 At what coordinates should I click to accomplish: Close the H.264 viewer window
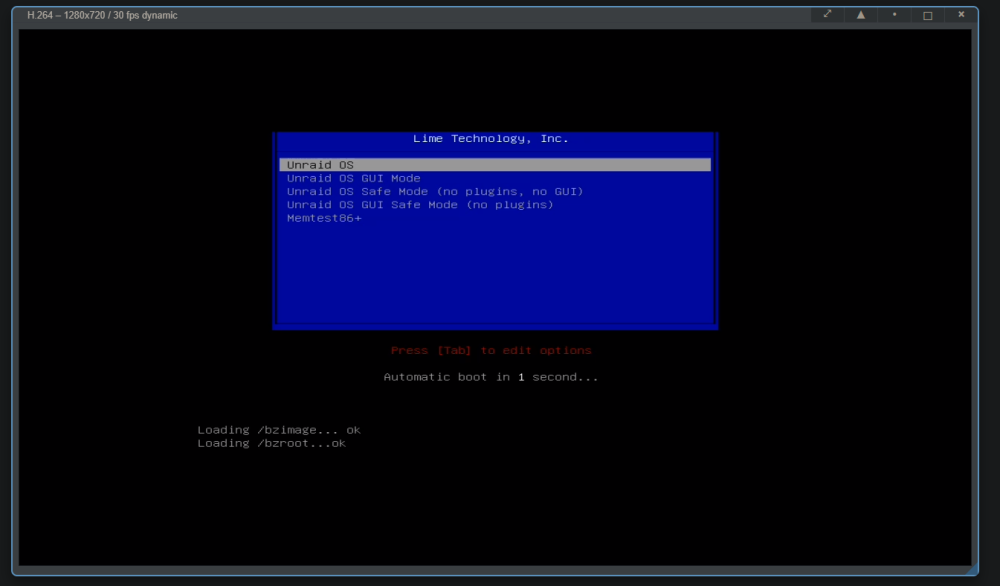961,14
